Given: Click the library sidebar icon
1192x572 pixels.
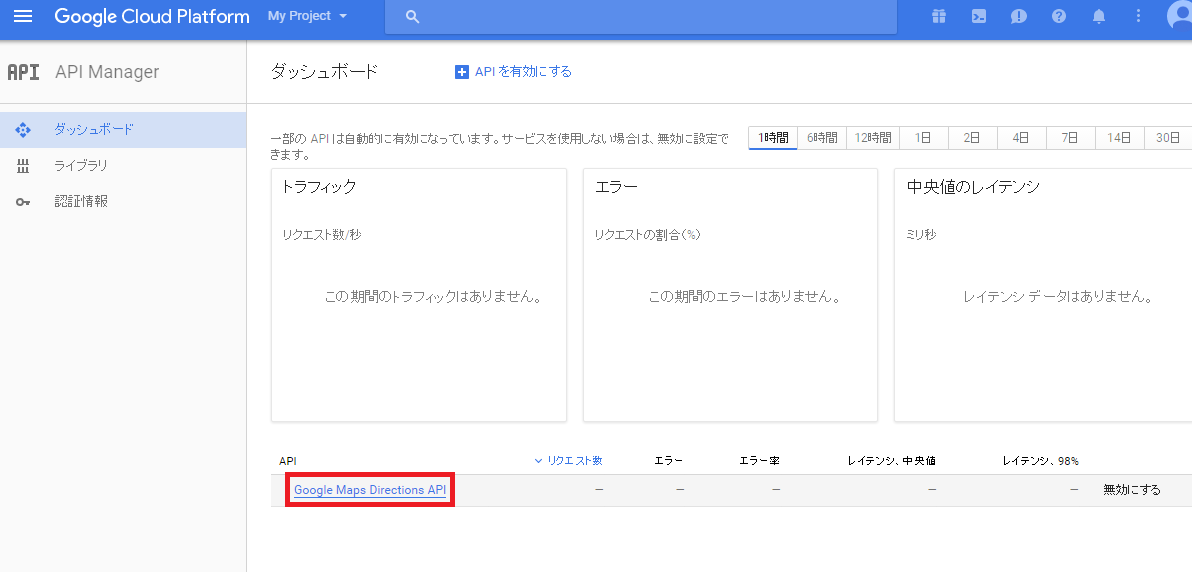Looking at the screenshot, I should coord(23,166).
